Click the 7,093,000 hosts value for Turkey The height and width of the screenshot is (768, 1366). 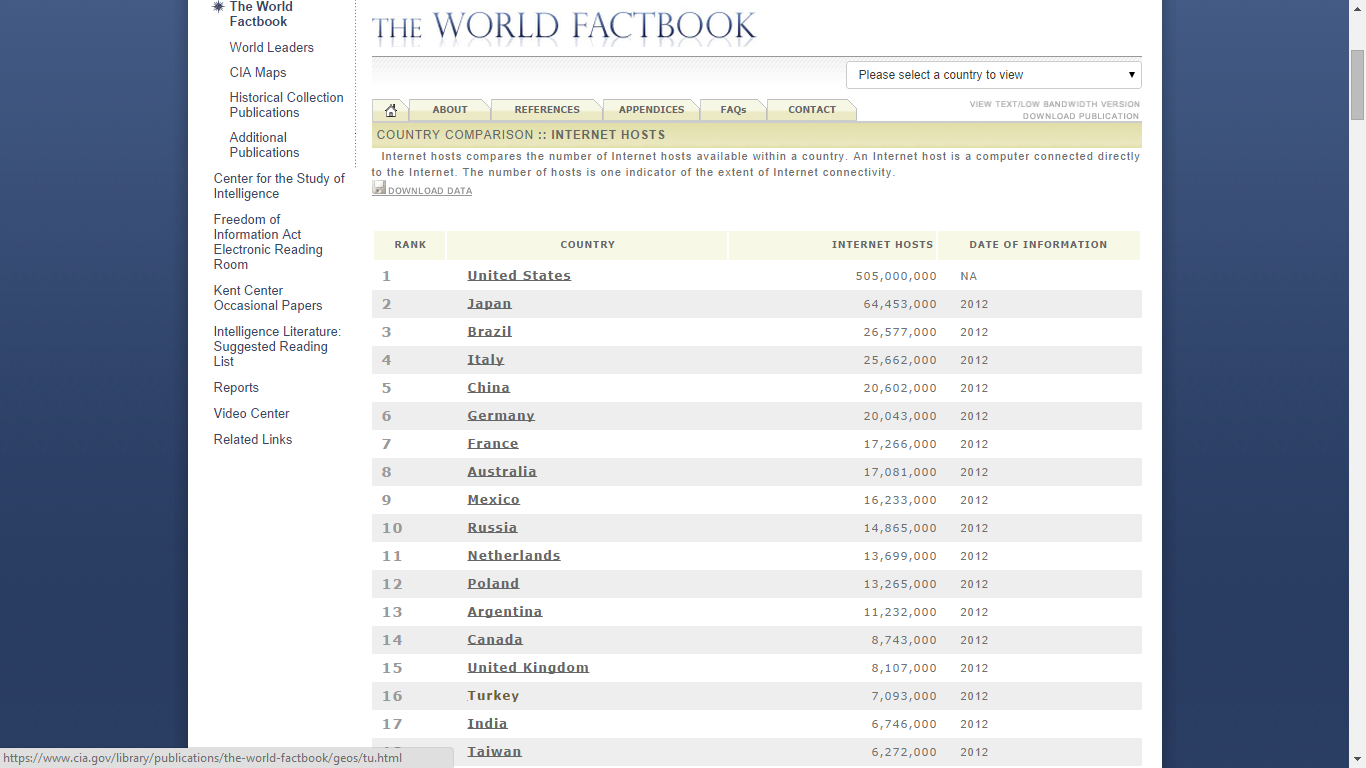[x=904, y=696]
